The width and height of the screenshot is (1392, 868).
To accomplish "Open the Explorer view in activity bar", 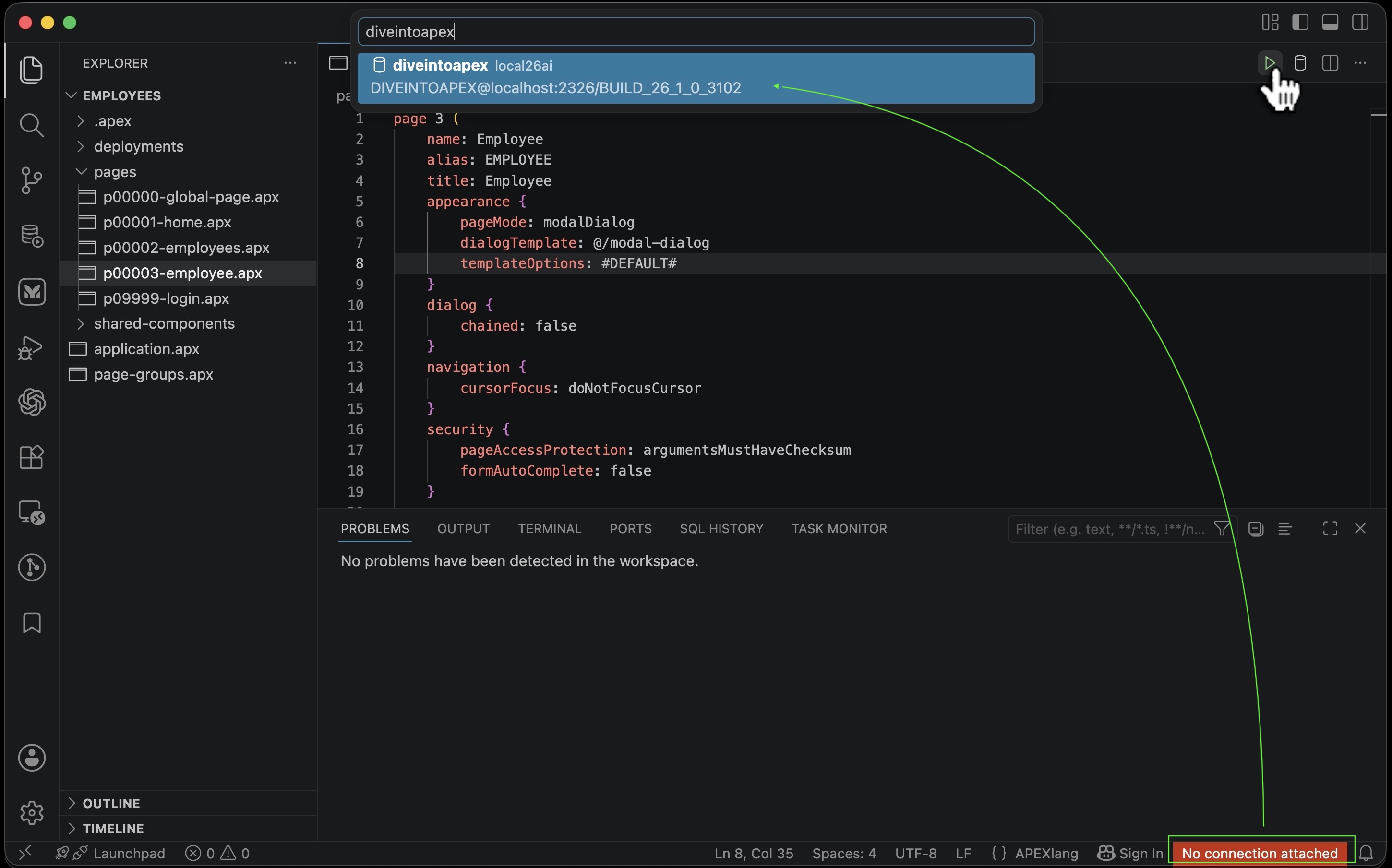I will [32, 70].
